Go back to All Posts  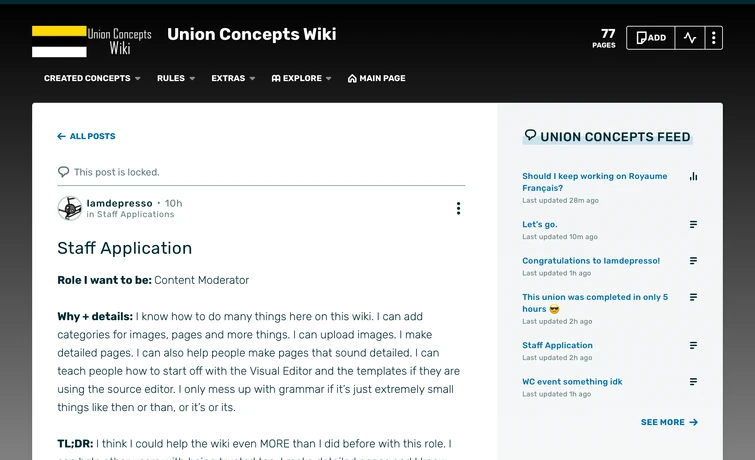click(x=86, y=136)
